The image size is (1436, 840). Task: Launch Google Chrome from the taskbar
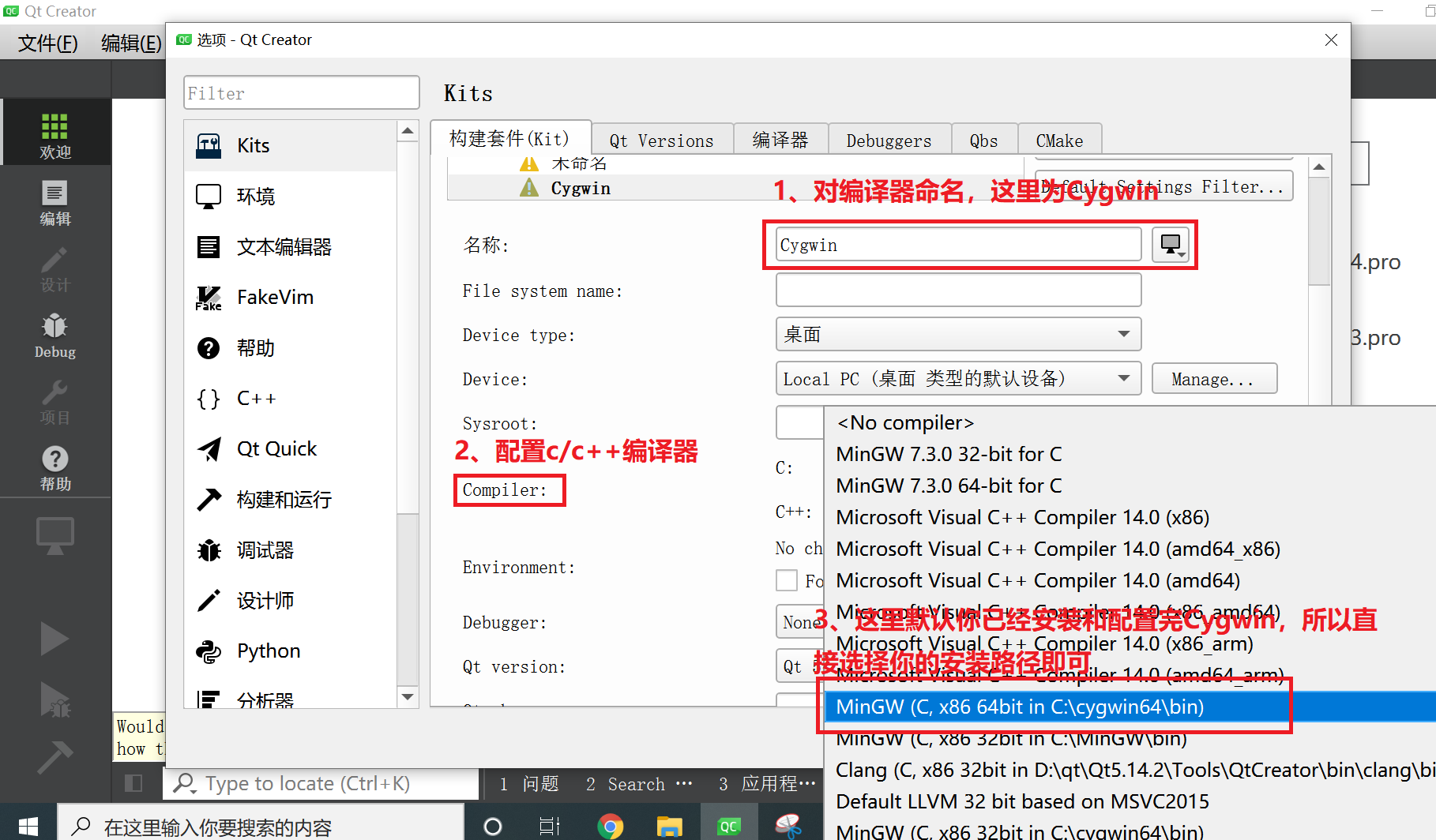tap(611, 827)
